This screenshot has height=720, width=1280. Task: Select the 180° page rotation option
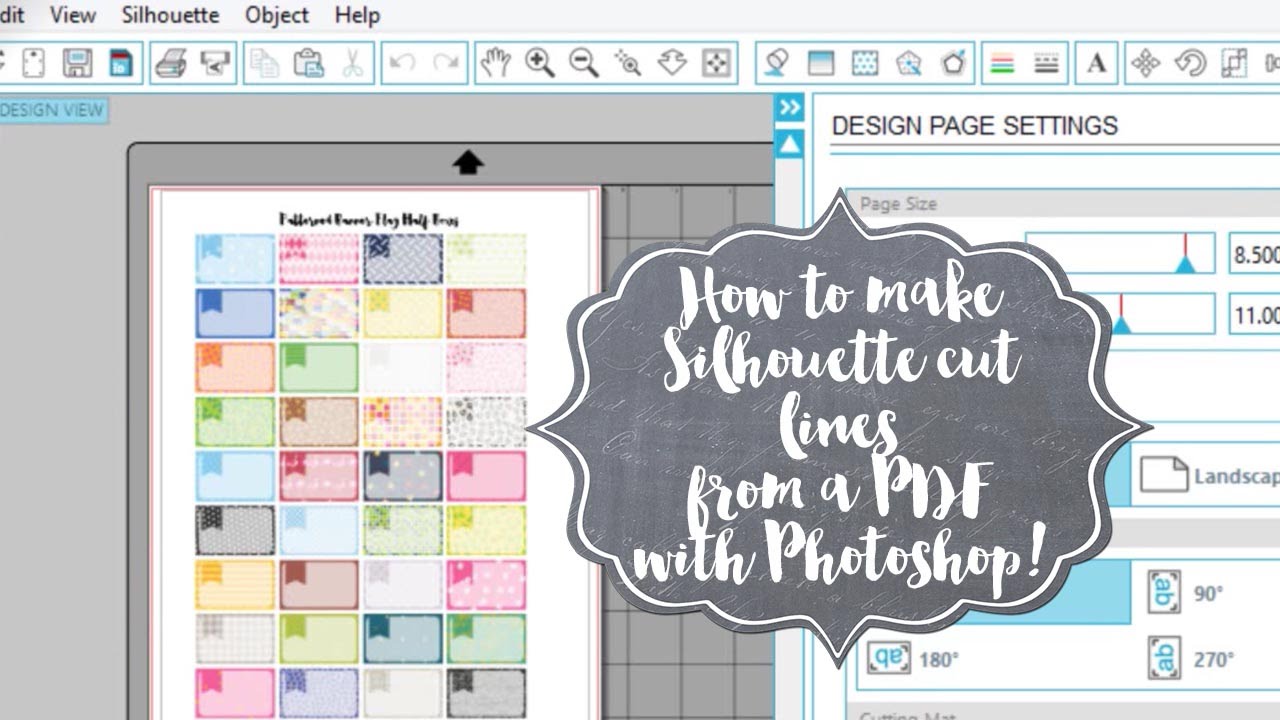pyautogui.click(x=913, y=659)
